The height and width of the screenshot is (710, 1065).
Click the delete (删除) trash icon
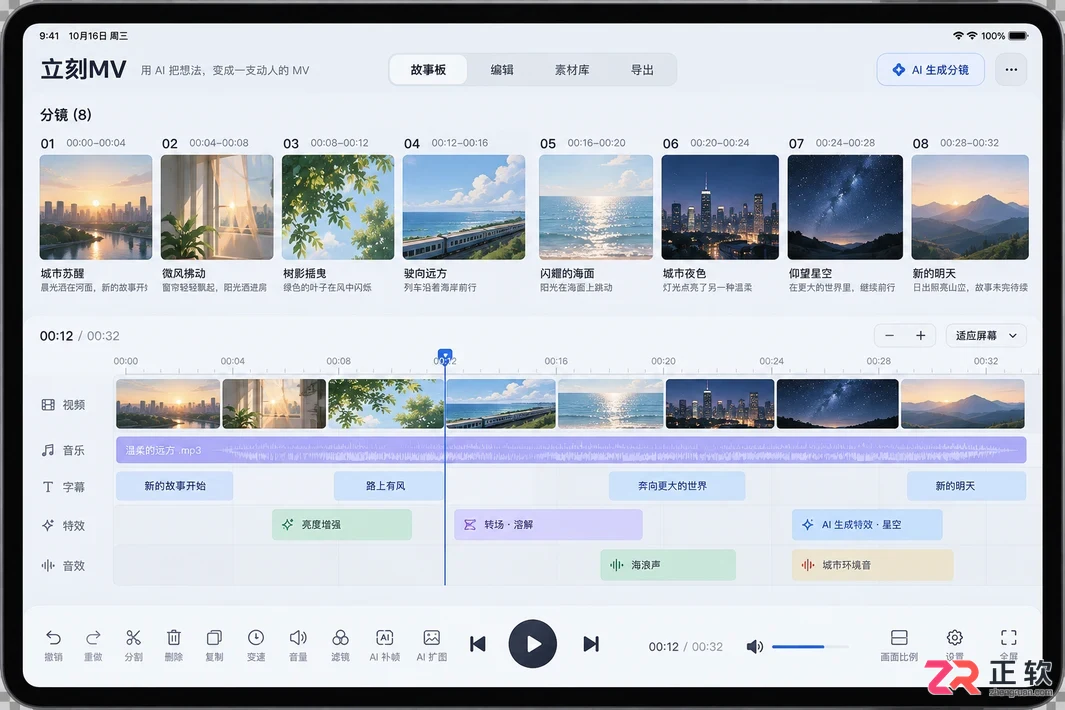pos(174,637)
